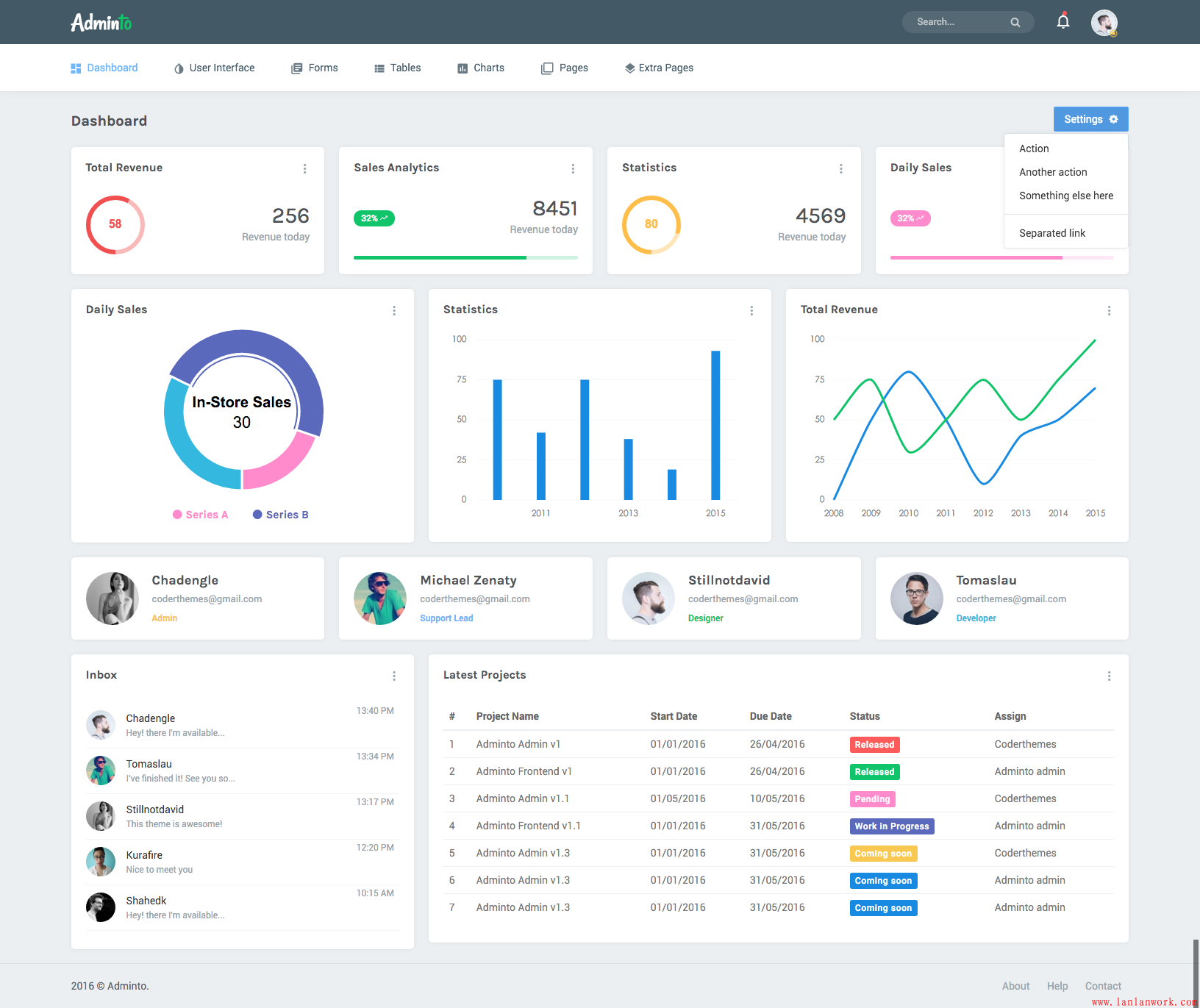The image size is (1200, 1008).
Task: Click the Adminto logo
Action: click(101, 23)
